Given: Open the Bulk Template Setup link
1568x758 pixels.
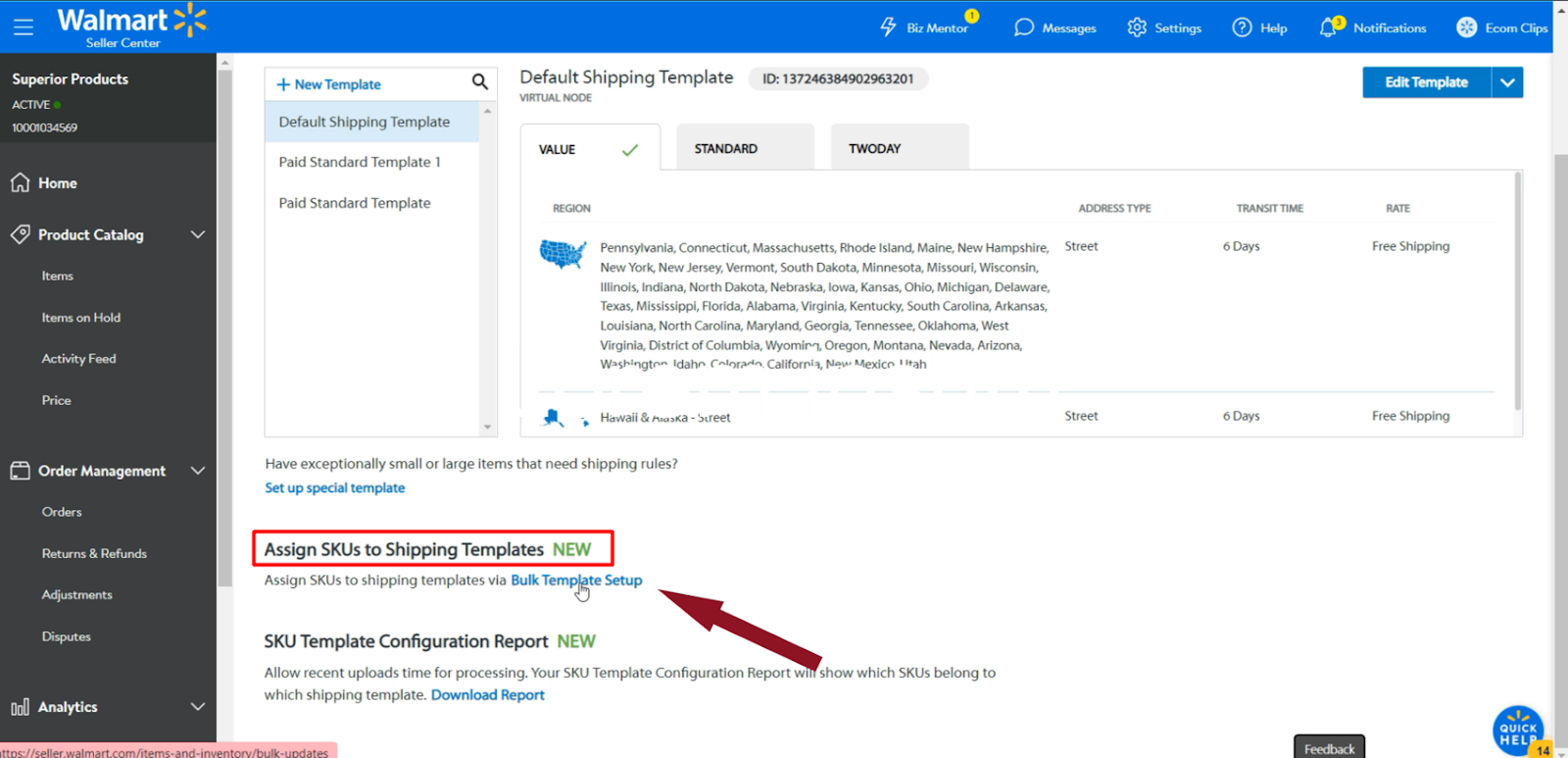Looking at the screenshot, I should tap(576, 580).
